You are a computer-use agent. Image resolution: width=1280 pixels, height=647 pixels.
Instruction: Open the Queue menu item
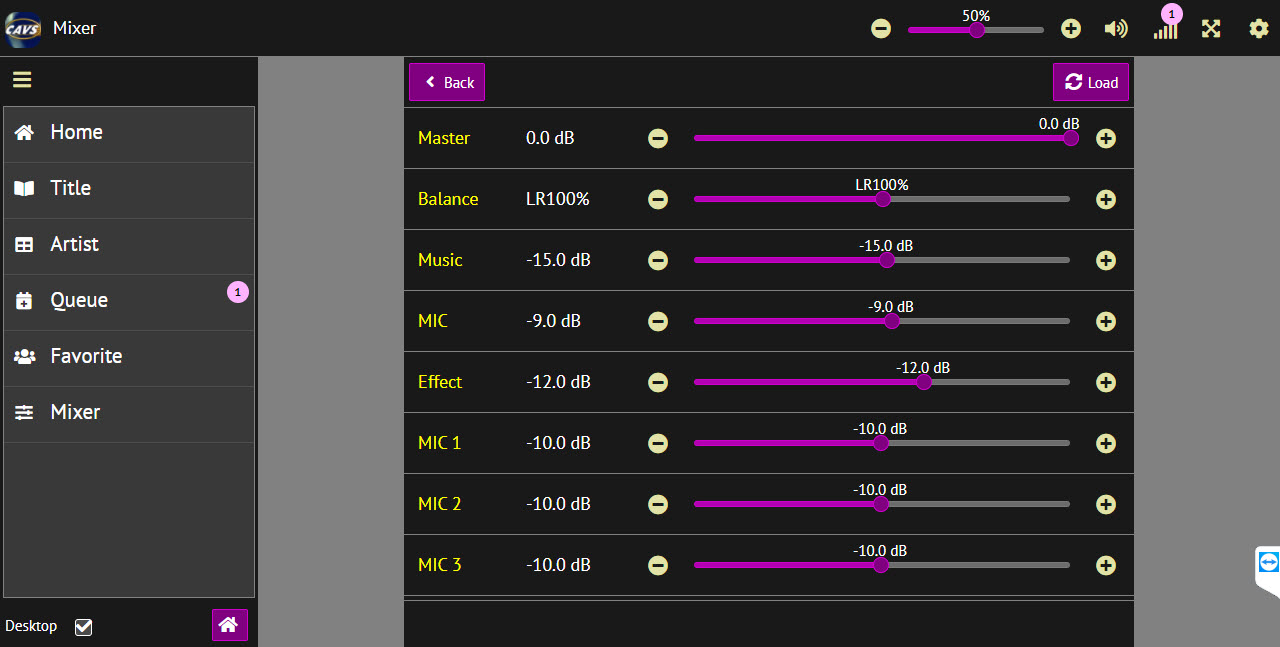pyautogui.click(x=79, y=300)
